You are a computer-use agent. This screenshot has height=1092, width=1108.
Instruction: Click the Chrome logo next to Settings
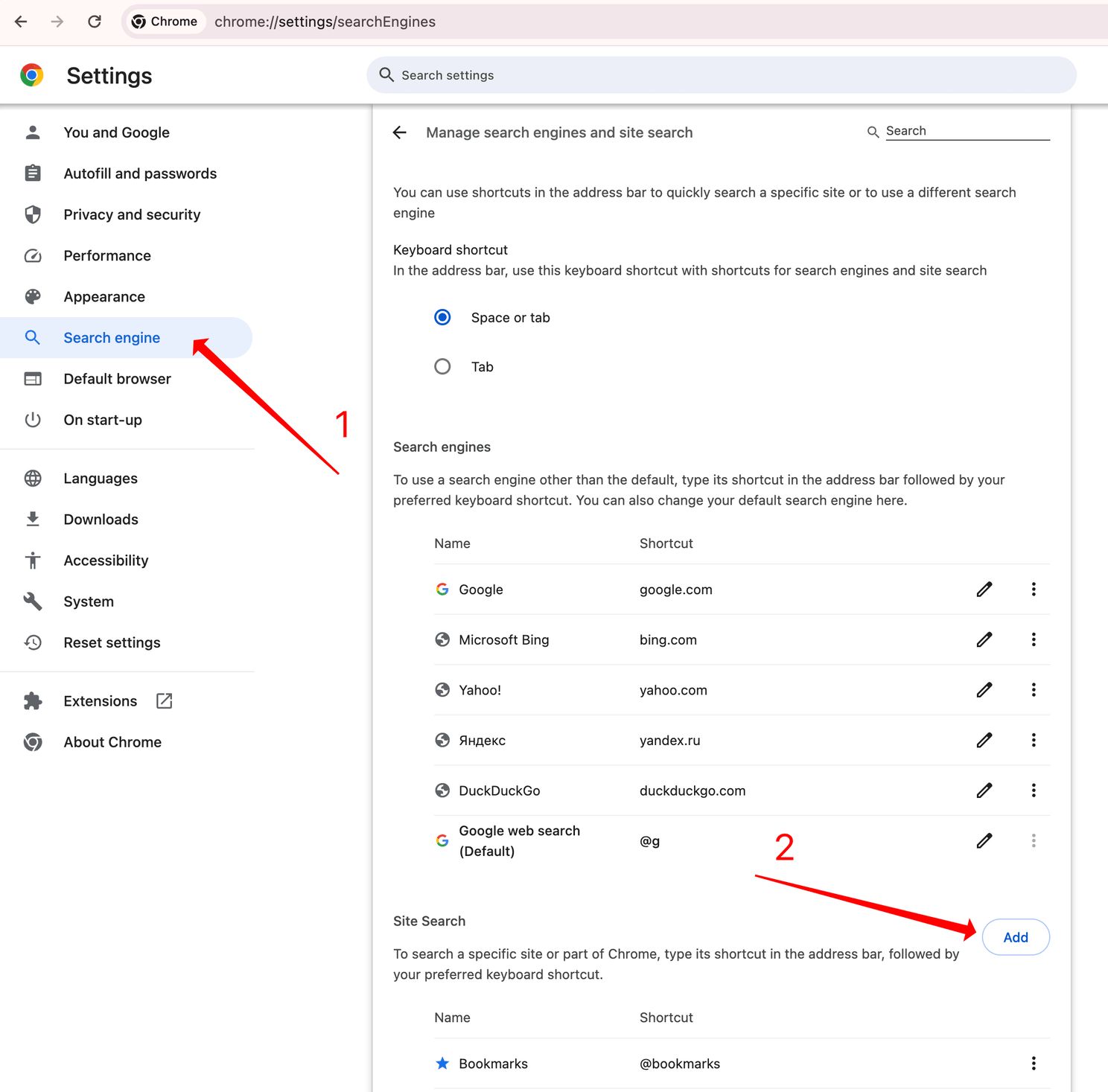(x=32, y=75)
